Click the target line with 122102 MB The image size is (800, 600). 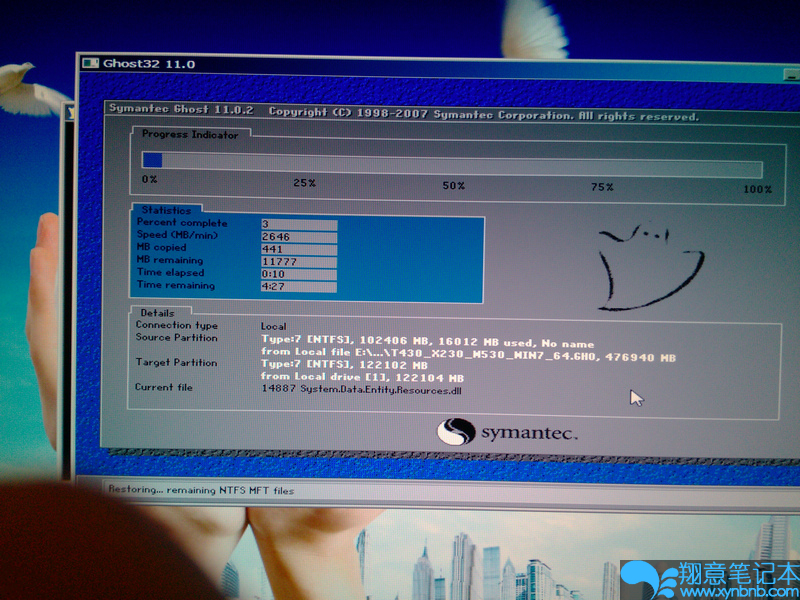(x=344, y=365)
